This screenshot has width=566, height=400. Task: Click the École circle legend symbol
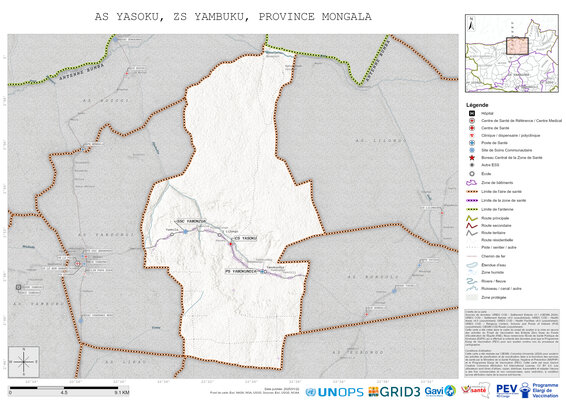tap(471, 174)
